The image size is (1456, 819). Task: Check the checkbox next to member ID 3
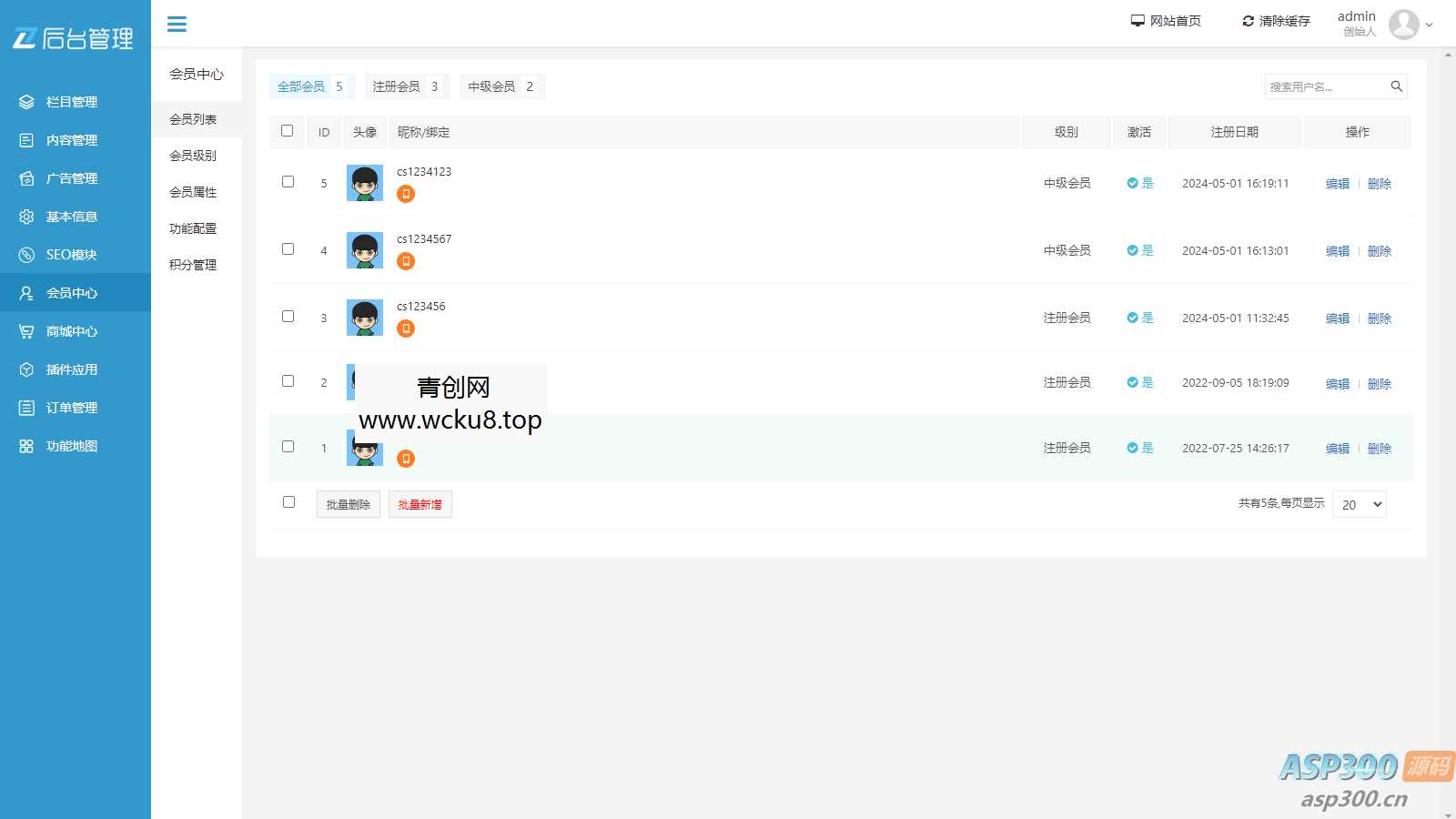coord(288,317)
